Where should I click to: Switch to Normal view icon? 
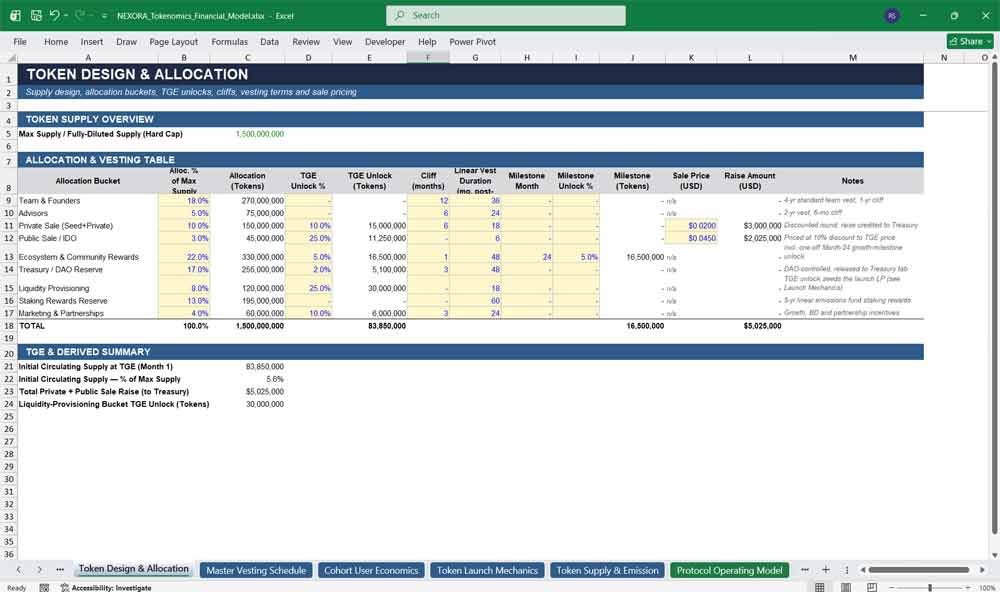coord(820,587)
